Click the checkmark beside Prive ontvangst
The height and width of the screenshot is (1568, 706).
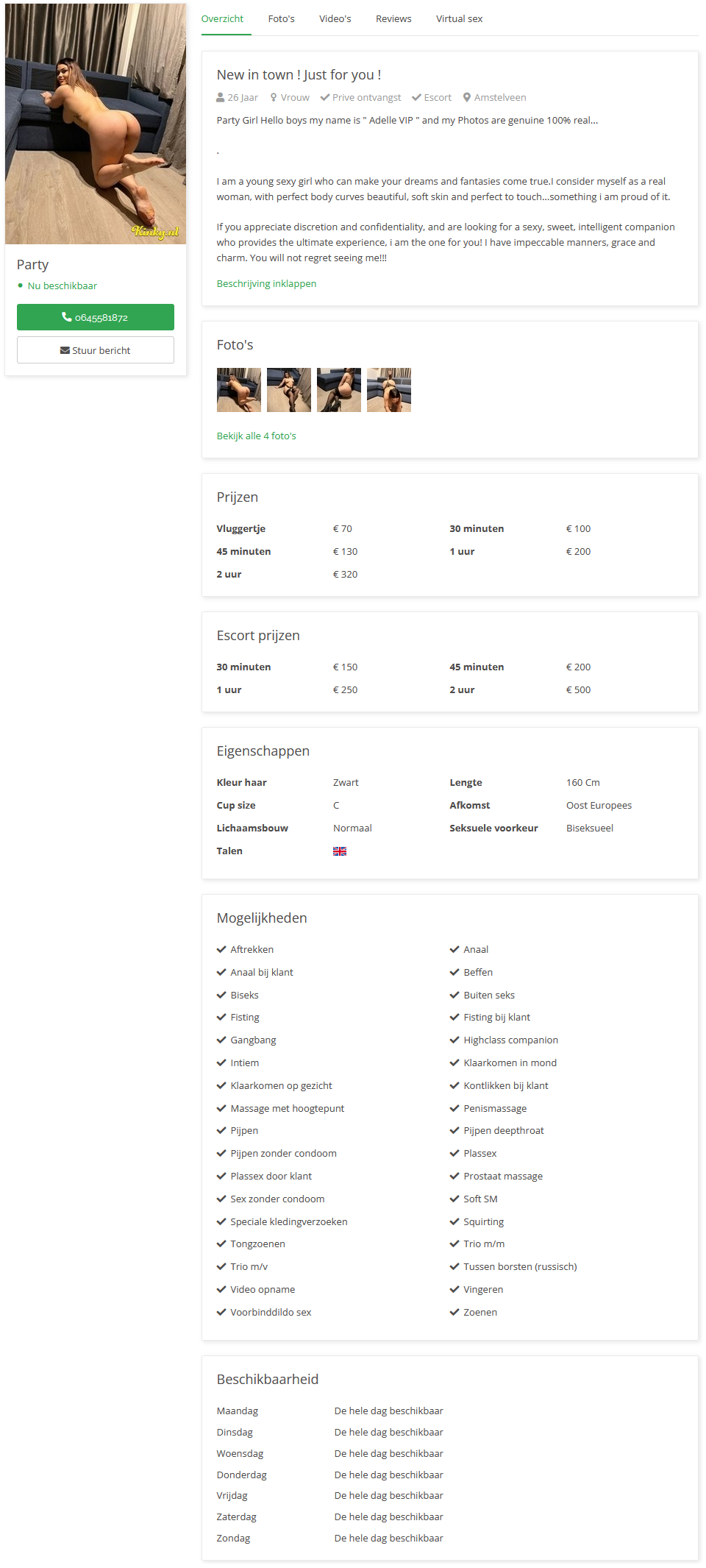[324, 97]
